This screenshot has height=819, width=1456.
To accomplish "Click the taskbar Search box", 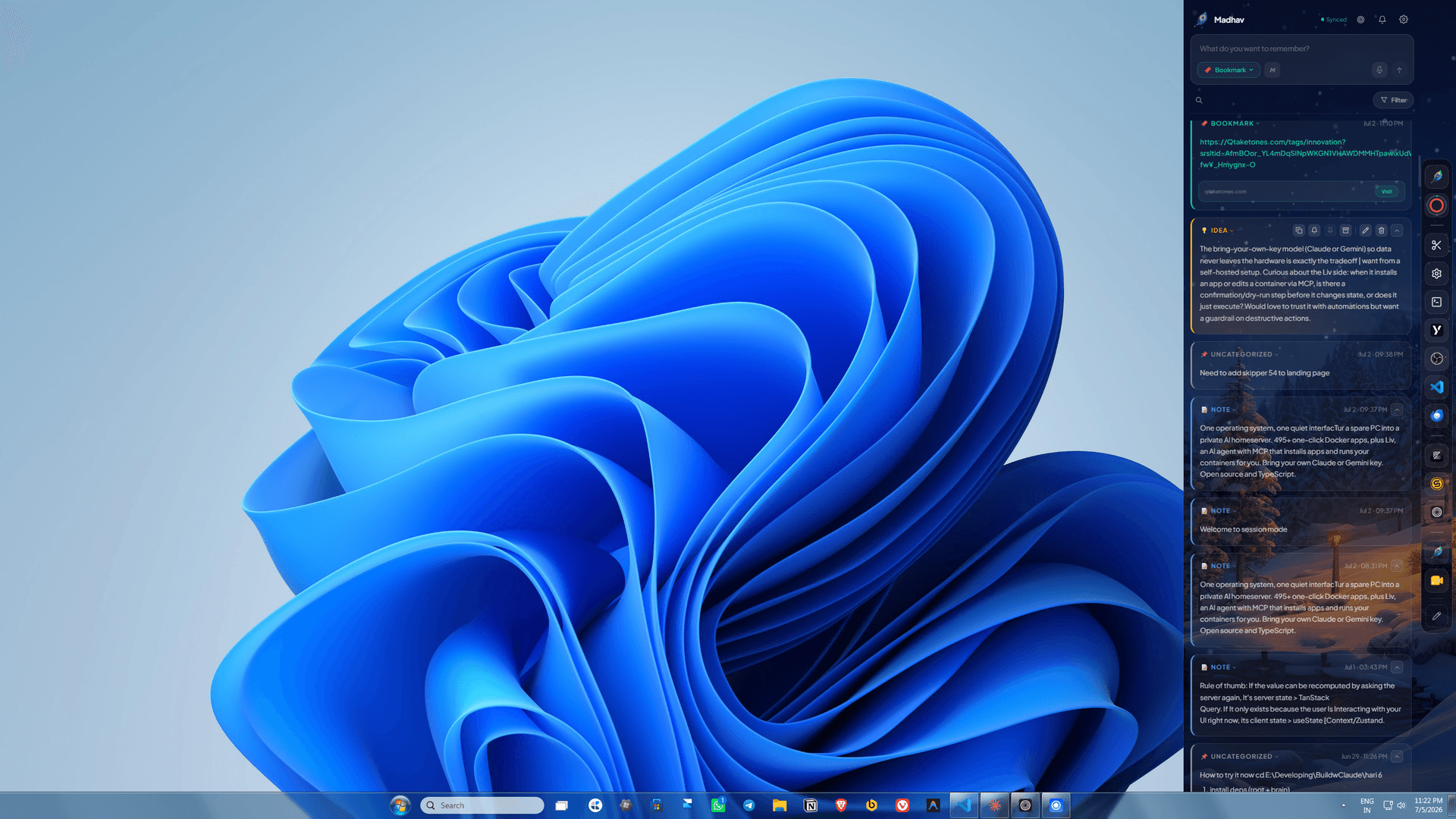I will (482, 805).
